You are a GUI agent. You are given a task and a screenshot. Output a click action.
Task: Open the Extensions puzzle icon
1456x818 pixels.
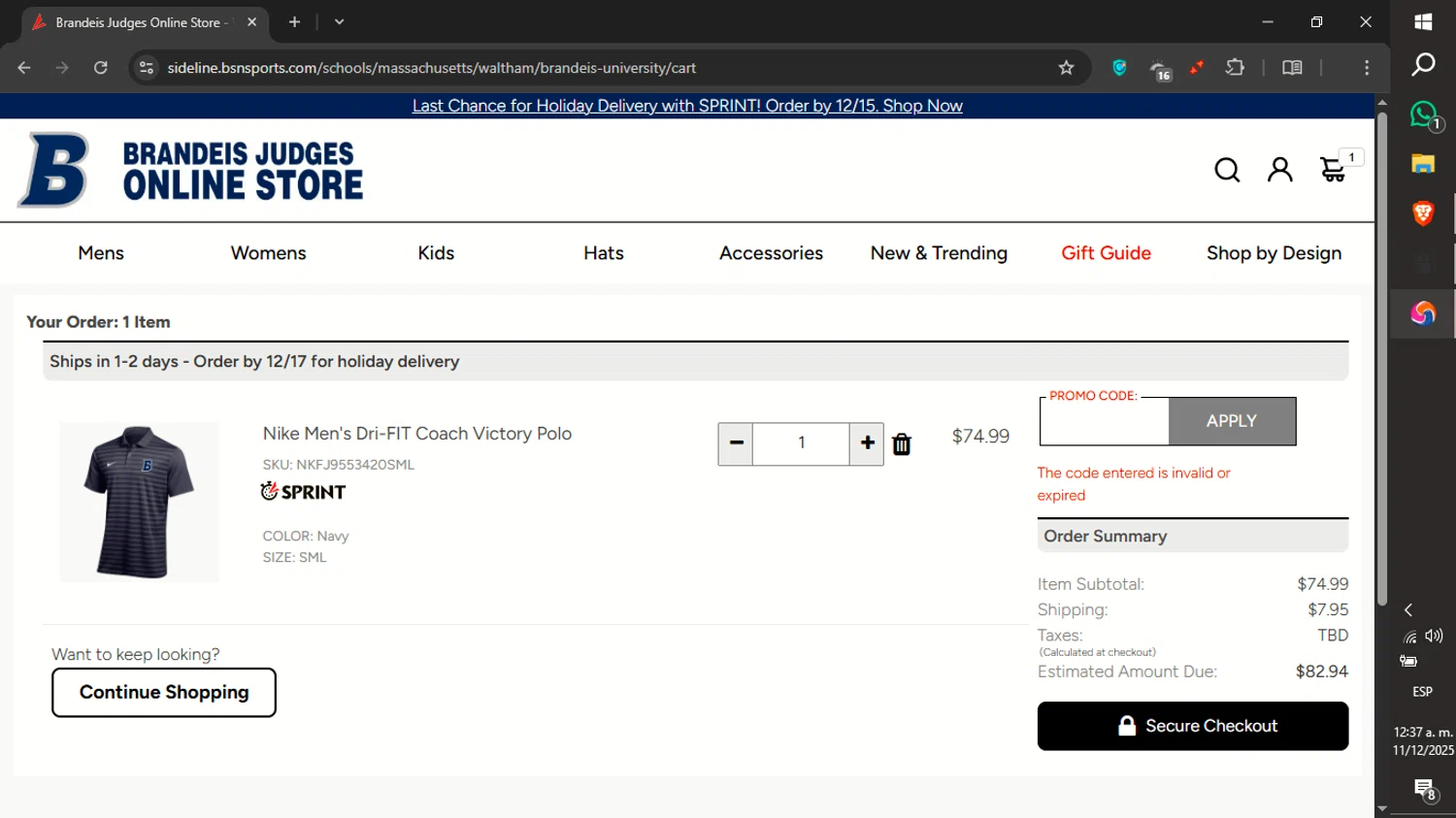click(x=1235, y=68)
